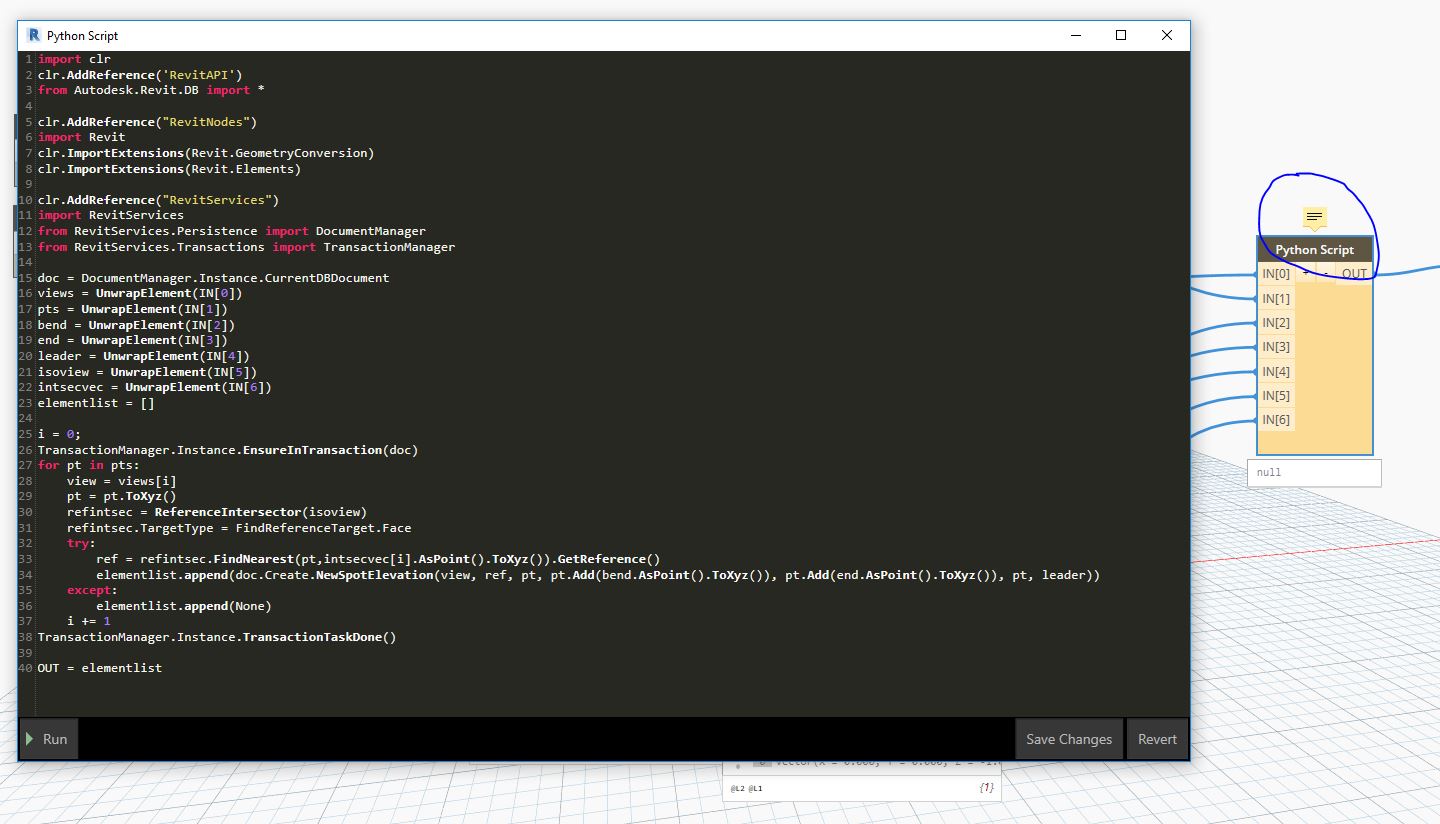
Task: Click the 'elementlist.append(None)' line
Action: [x=184, y=606]
